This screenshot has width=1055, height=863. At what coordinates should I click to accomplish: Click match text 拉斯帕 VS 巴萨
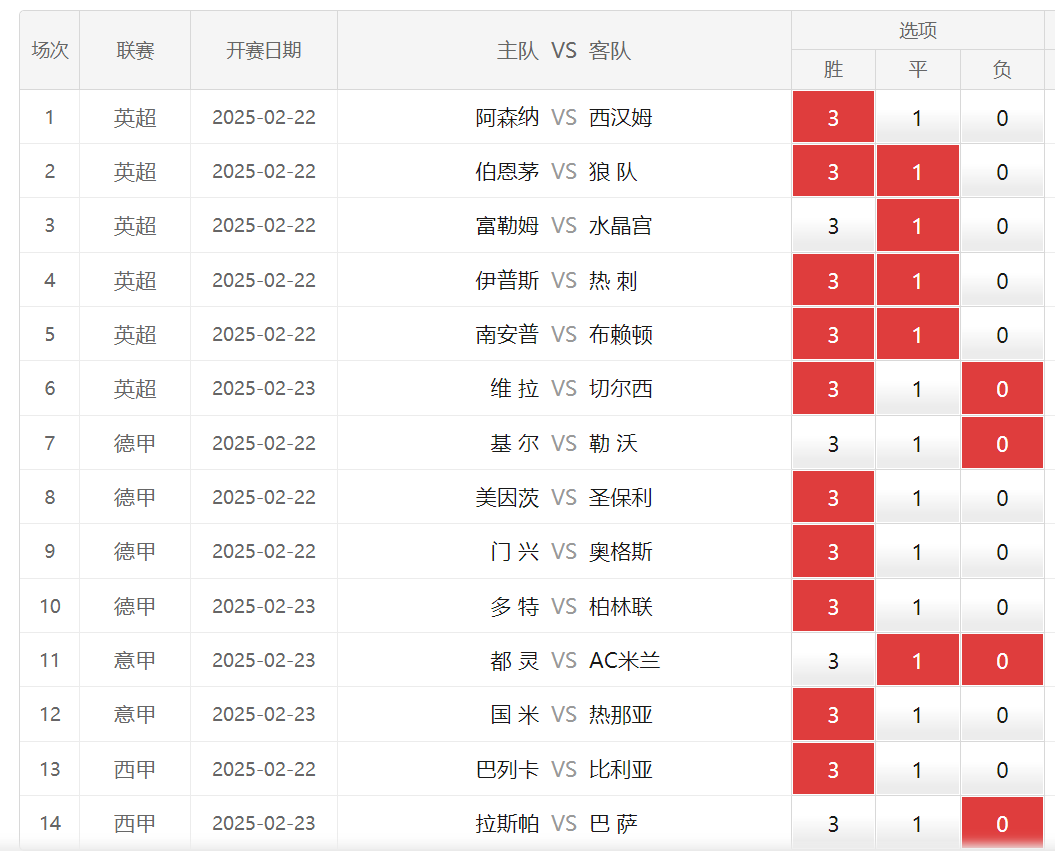click(556, 823)
